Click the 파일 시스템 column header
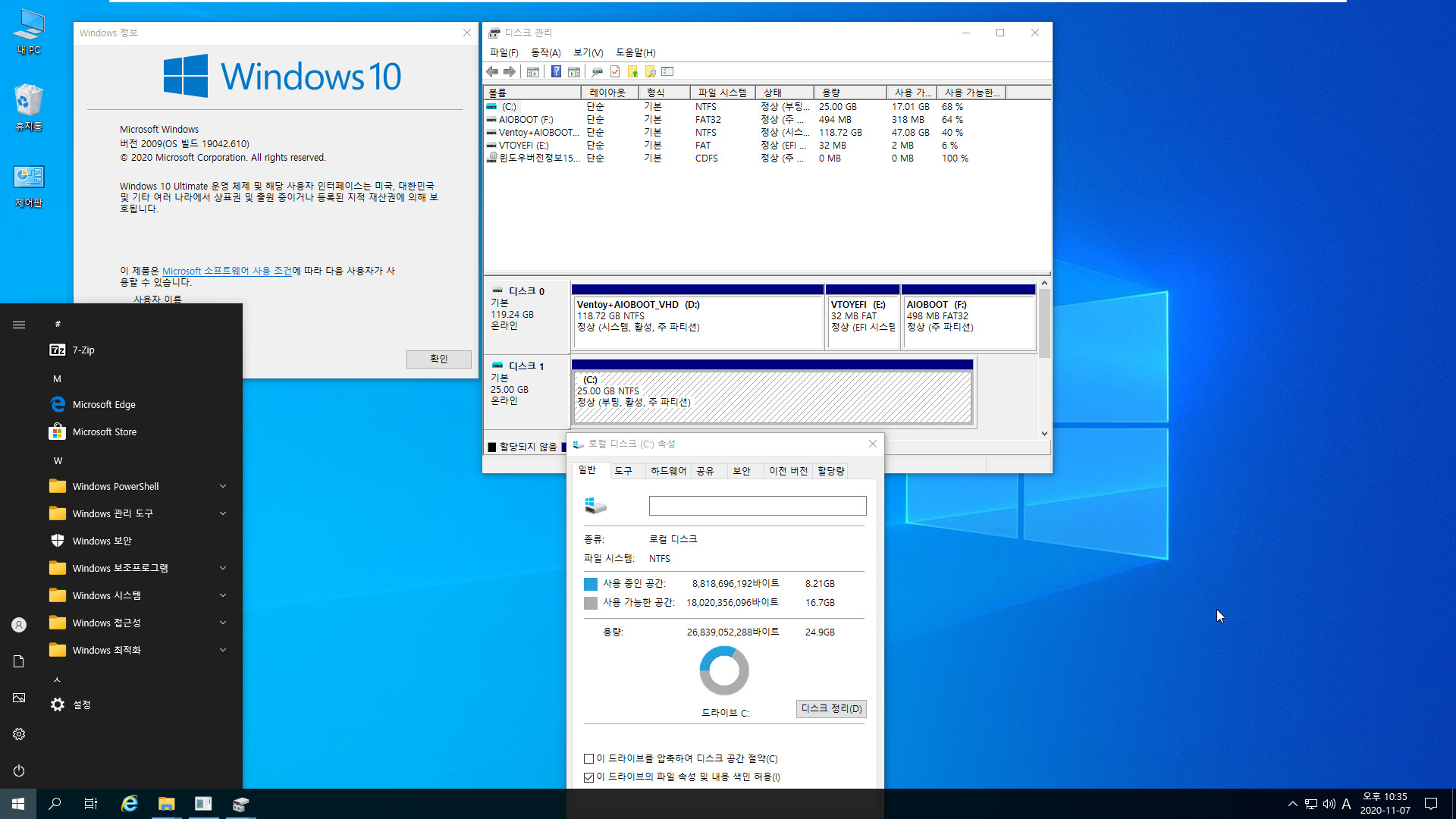Viewport: 1456px width, 819px height. pyautogui.click(x=723, y=93)
